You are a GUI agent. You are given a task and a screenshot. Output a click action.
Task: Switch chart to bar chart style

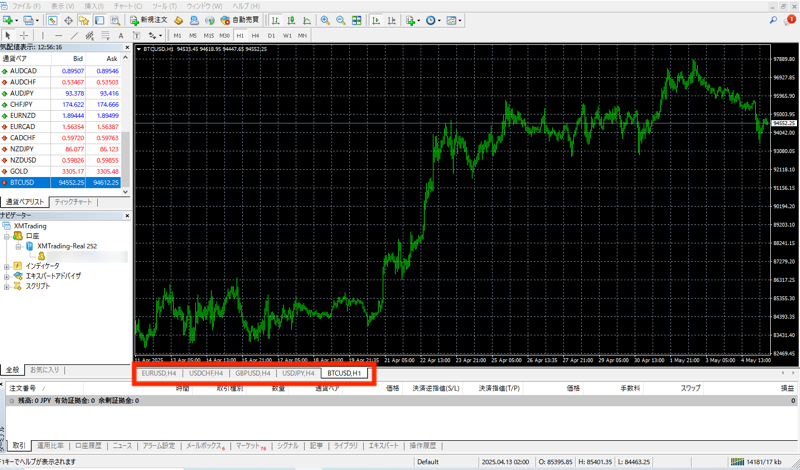click(276, 20)
